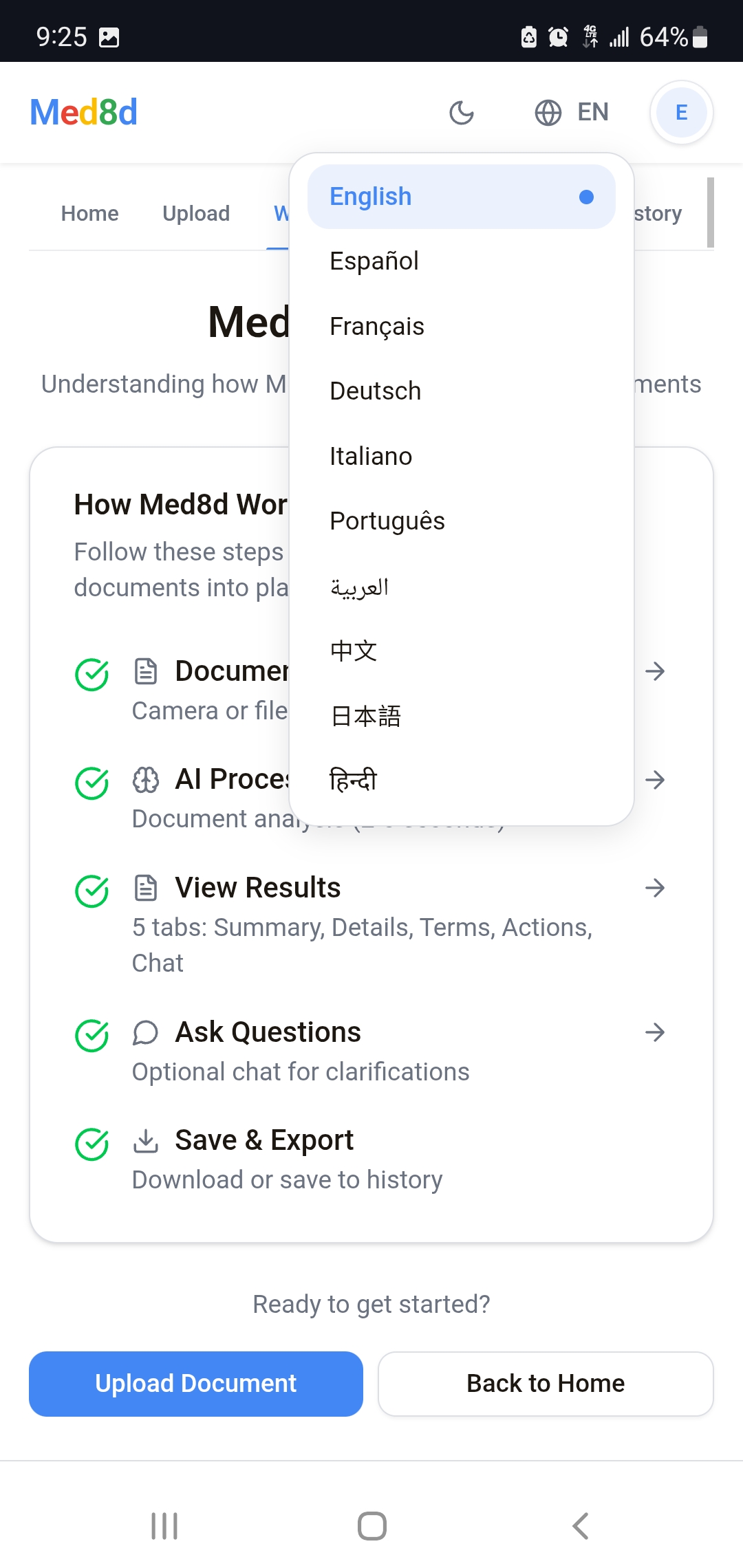Screen dimensions: 743x1568
Task: Open Android recent apps button
Action: click(164, 1526)
